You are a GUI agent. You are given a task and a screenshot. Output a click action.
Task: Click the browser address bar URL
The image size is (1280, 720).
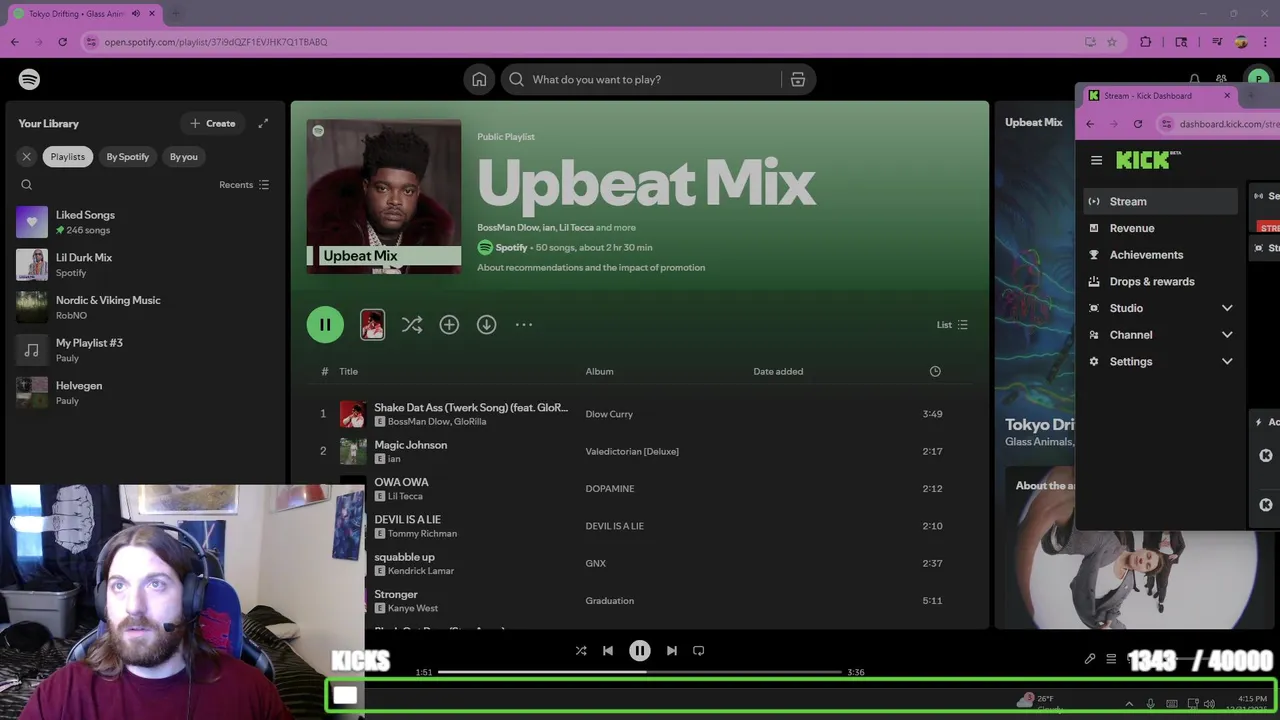[x=216, y=42]
